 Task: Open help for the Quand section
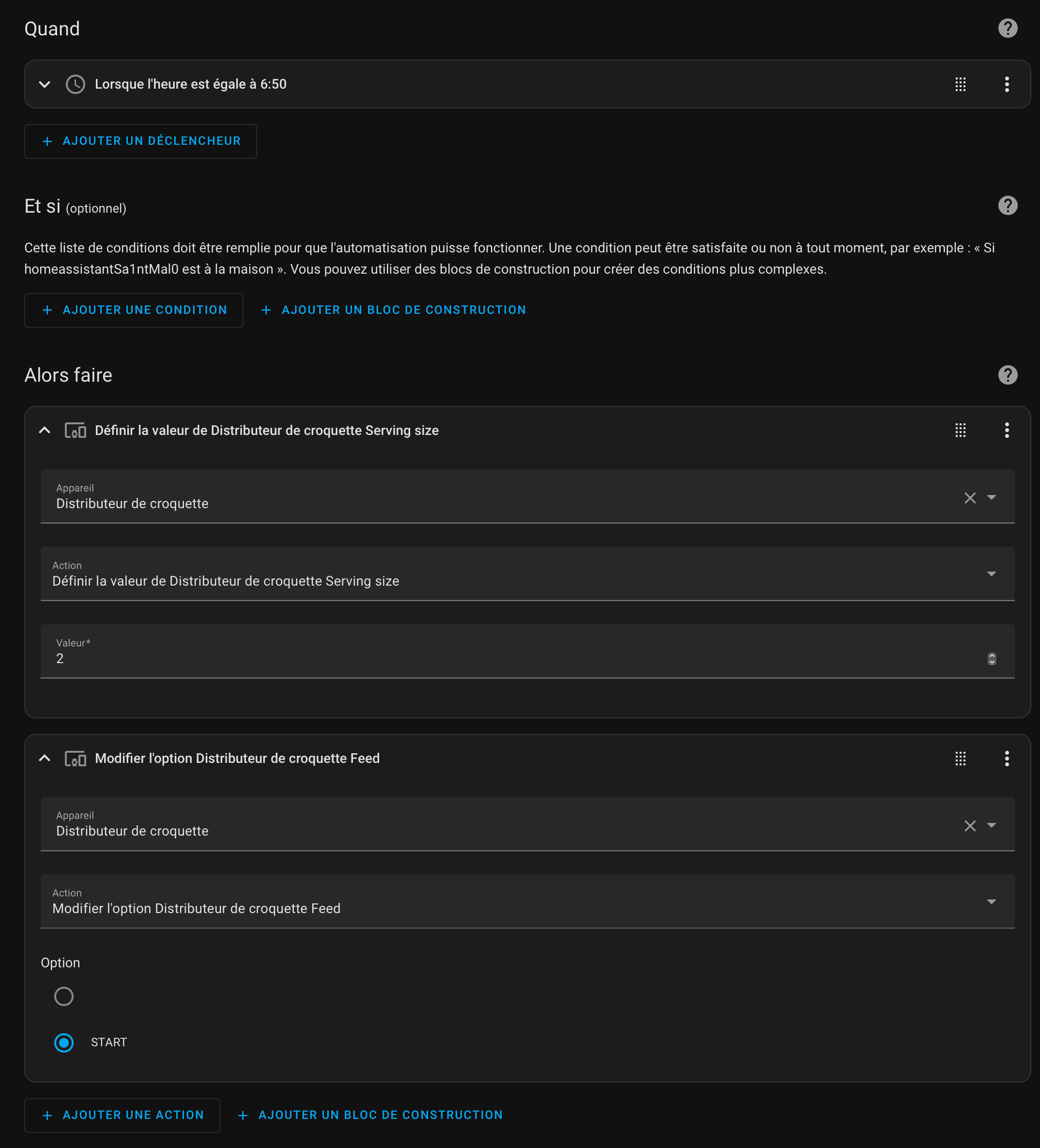[x=1008, y=28]
